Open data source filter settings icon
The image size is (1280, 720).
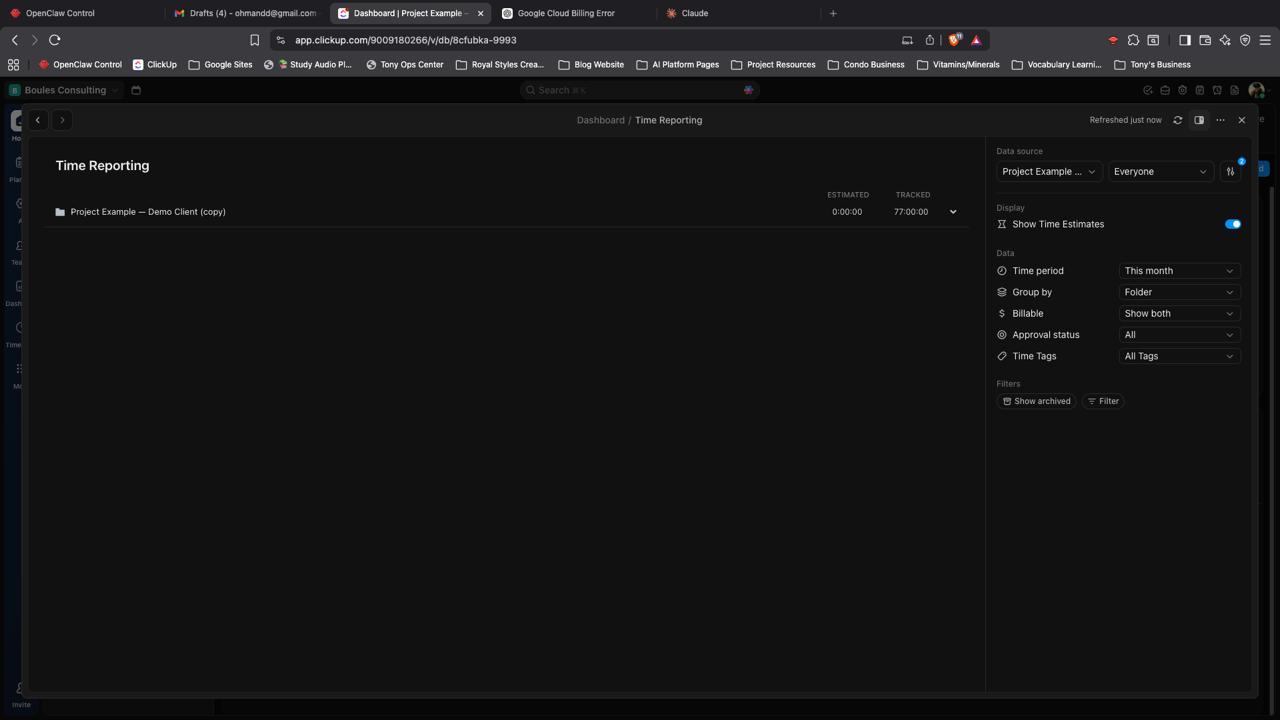pyautogui.click(x=1231, y=171)
